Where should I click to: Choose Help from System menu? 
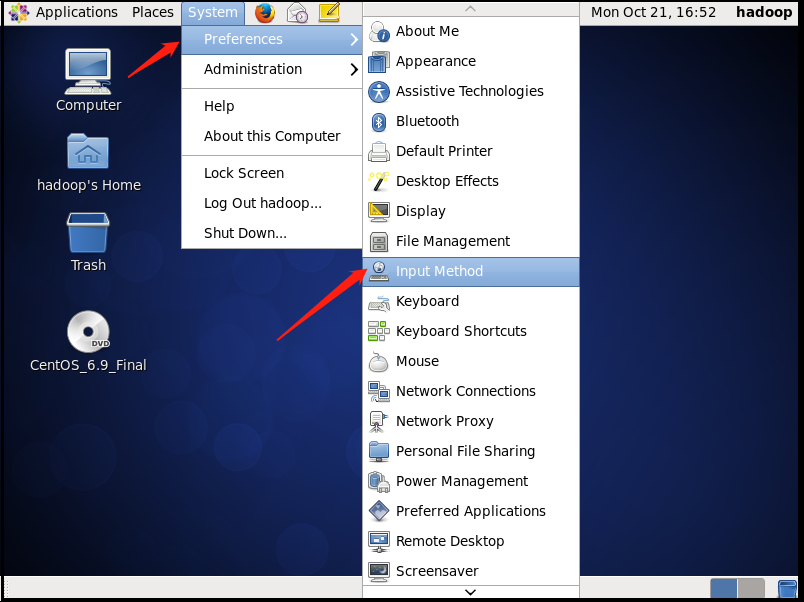click(272, 106)
